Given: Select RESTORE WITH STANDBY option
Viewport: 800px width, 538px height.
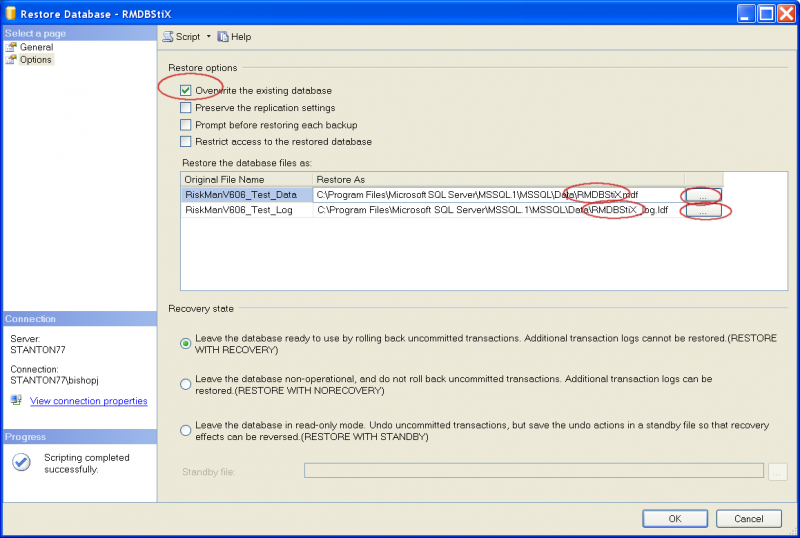Looking at the screenshot, I should (186, 431).
